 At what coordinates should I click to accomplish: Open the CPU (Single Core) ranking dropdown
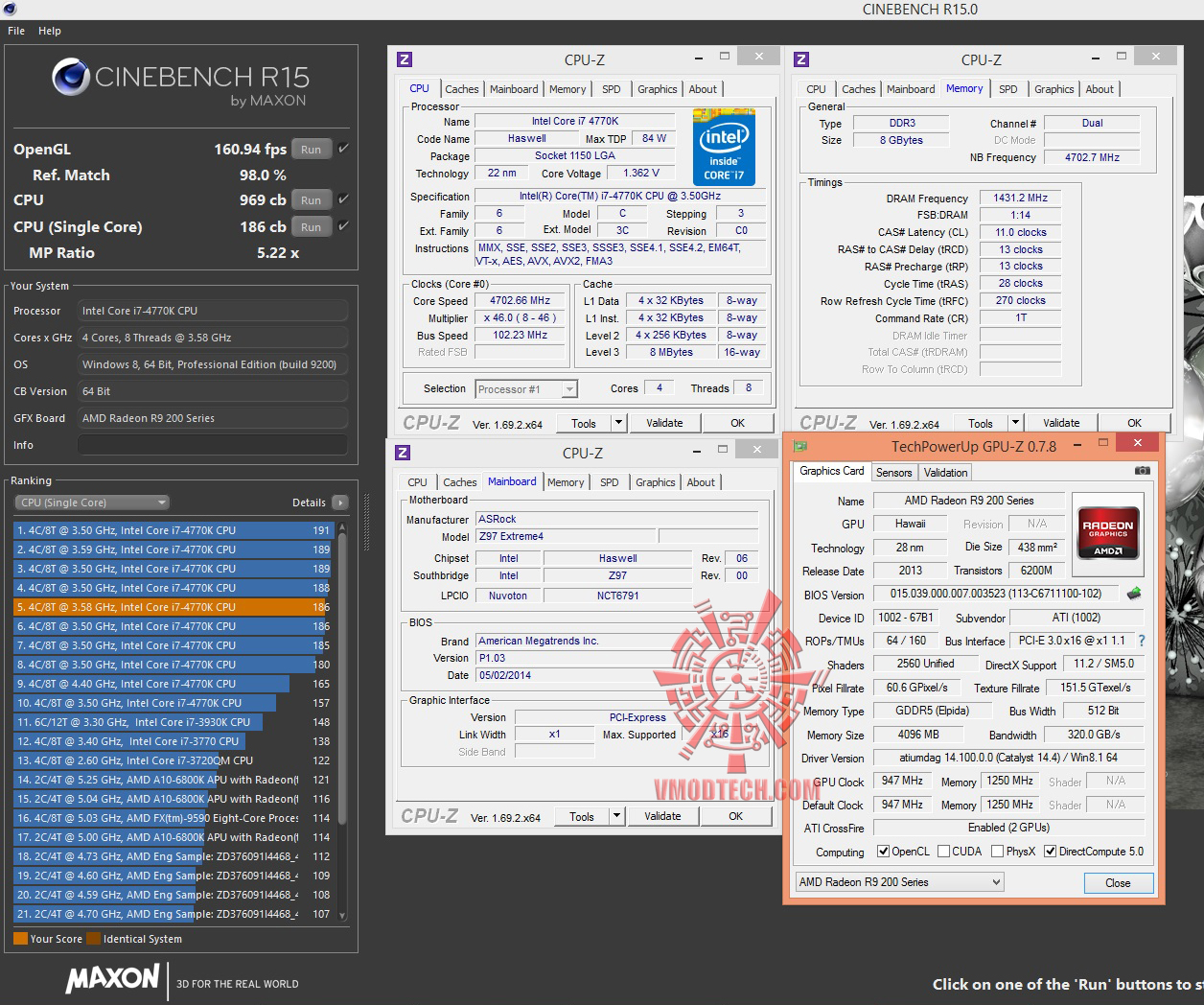tap(92, 502)
